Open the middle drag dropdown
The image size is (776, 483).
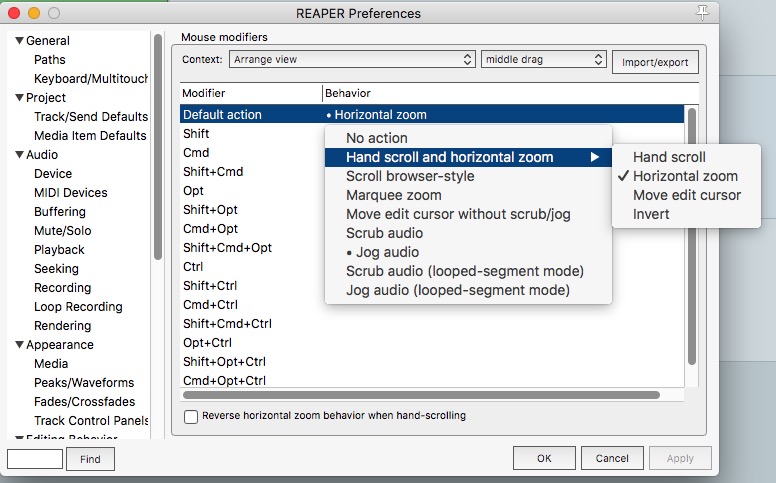pyautogui.click(x=543, y=59)
